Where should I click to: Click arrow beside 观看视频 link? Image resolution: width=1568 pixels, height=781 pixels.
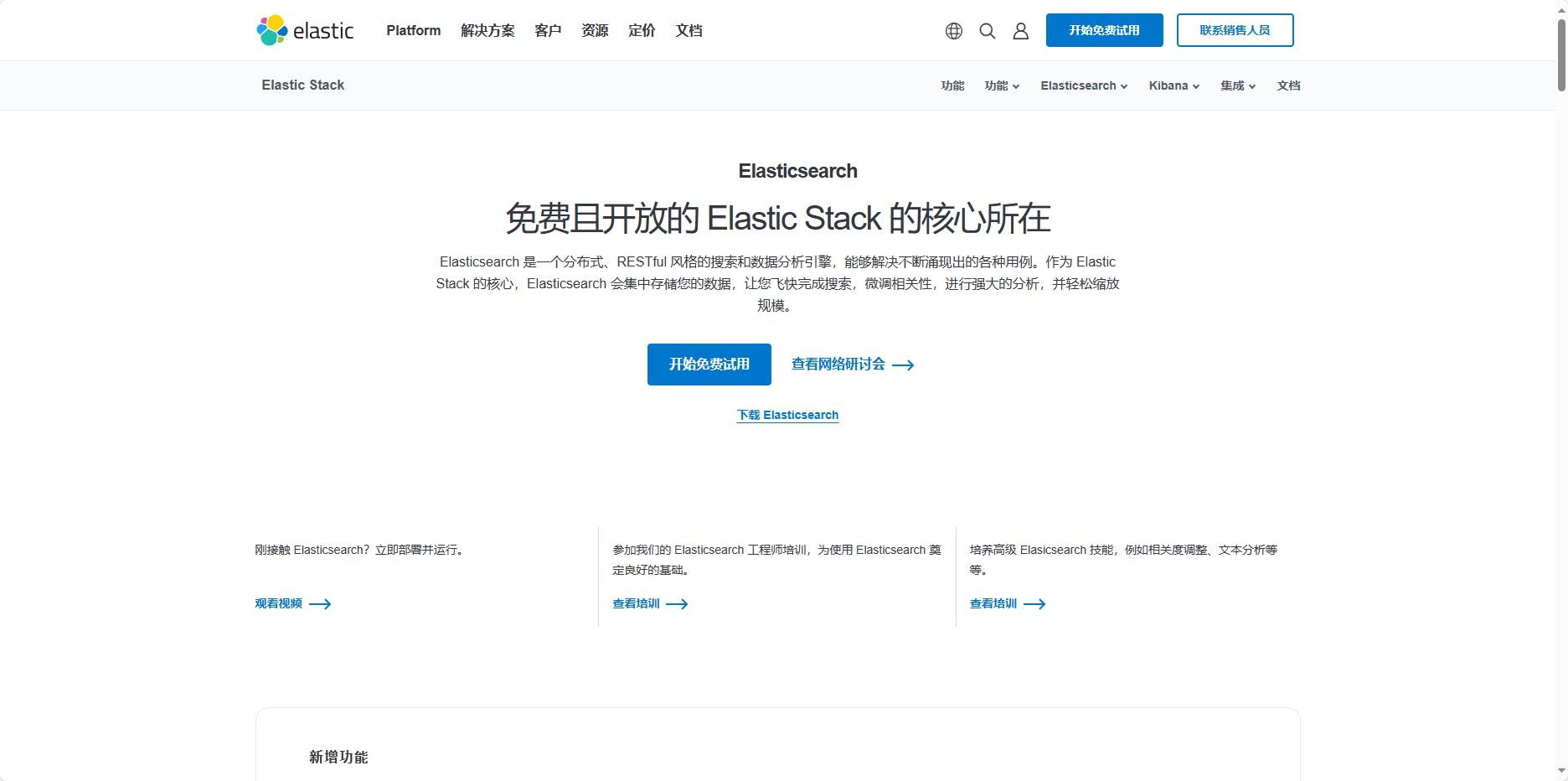click(x=320, y=604)
